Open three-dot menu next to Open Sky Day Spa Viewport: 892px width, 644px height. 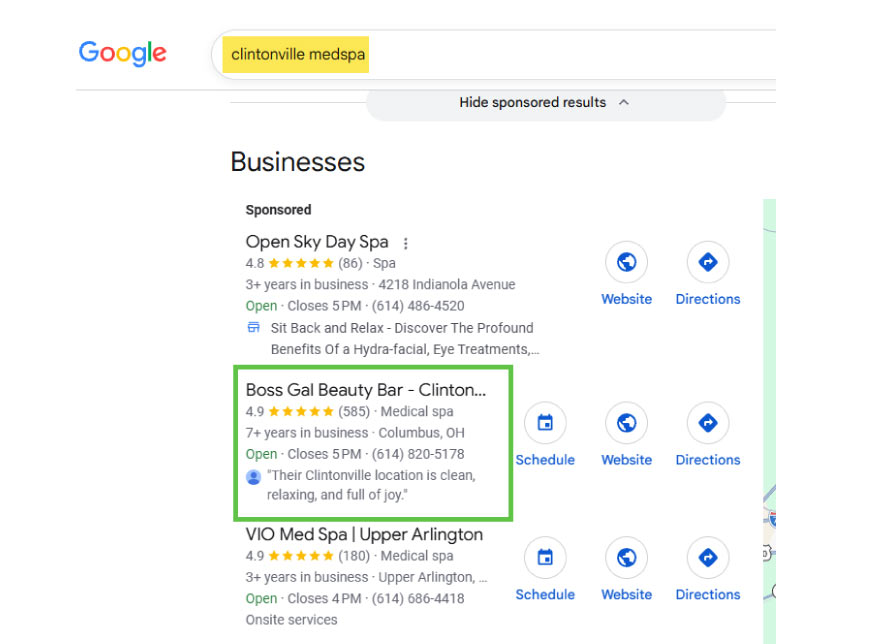click(x=406, y=243)
